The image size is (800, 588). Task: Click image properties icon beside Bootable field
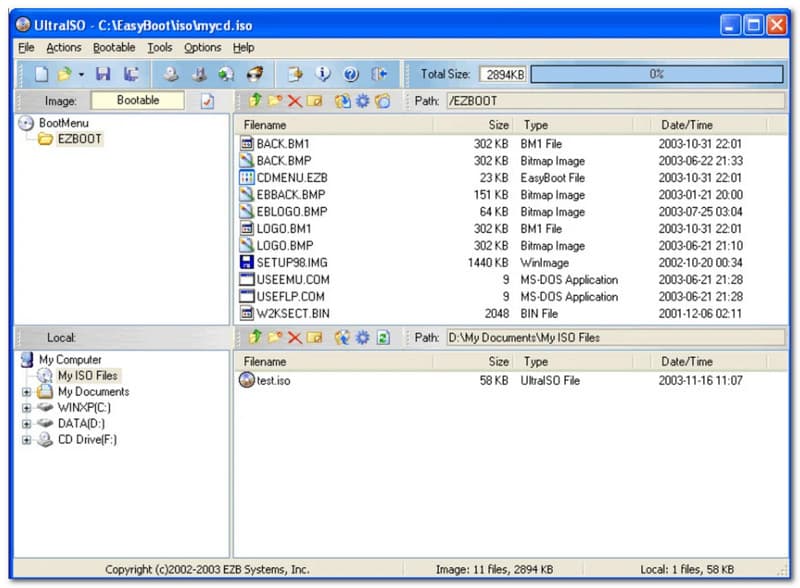click(207, 101)
